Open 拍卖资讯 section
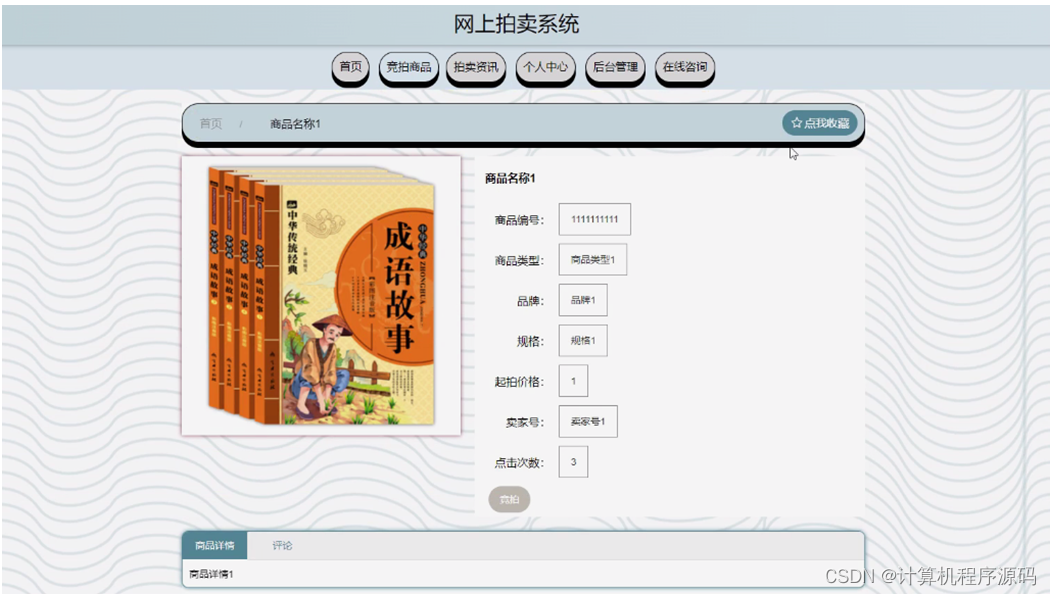1051x595 pixels. pos(476,67)
